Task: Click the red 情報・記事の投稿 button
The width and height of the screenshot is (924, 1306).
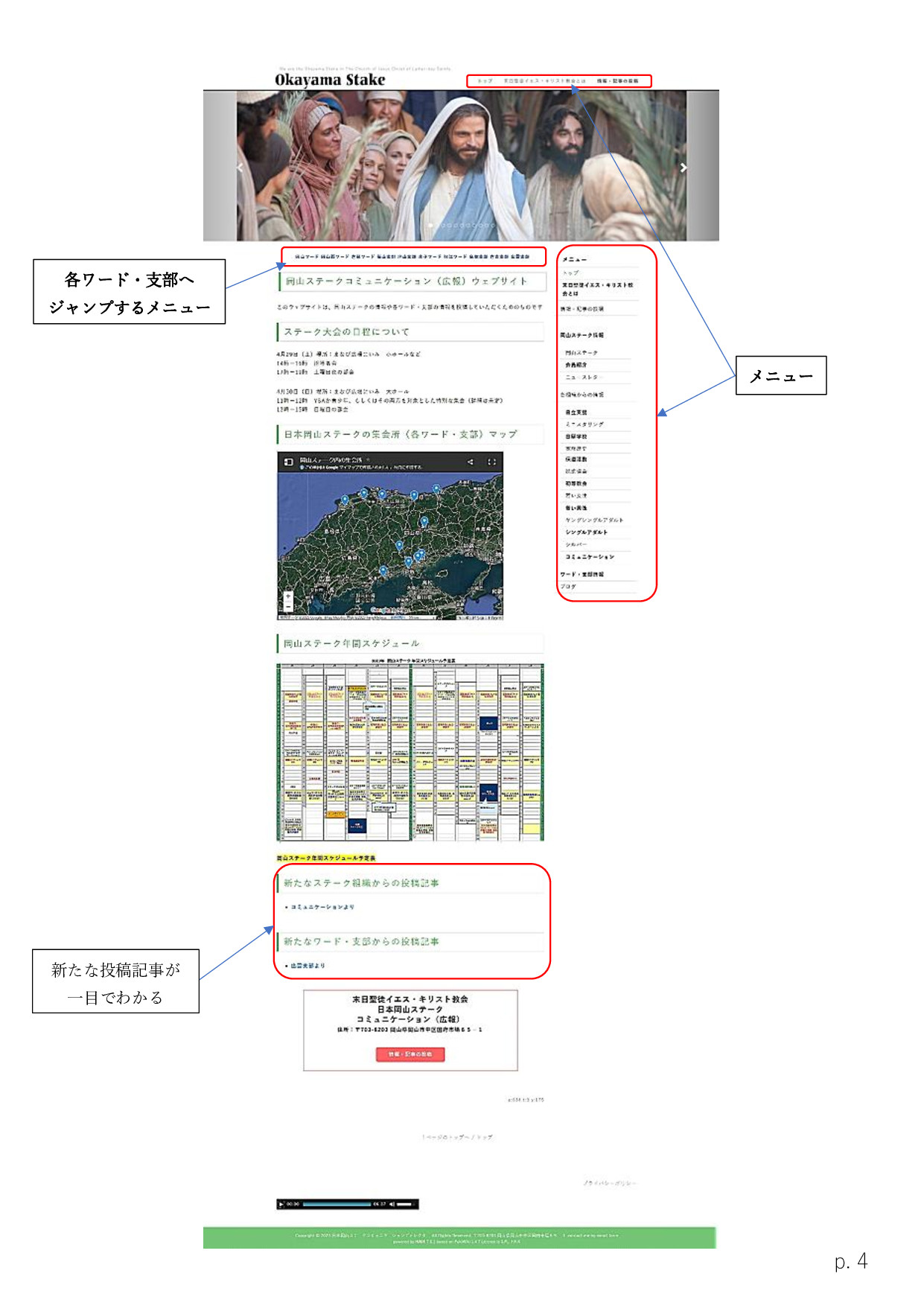Action: click(410, 1054)
